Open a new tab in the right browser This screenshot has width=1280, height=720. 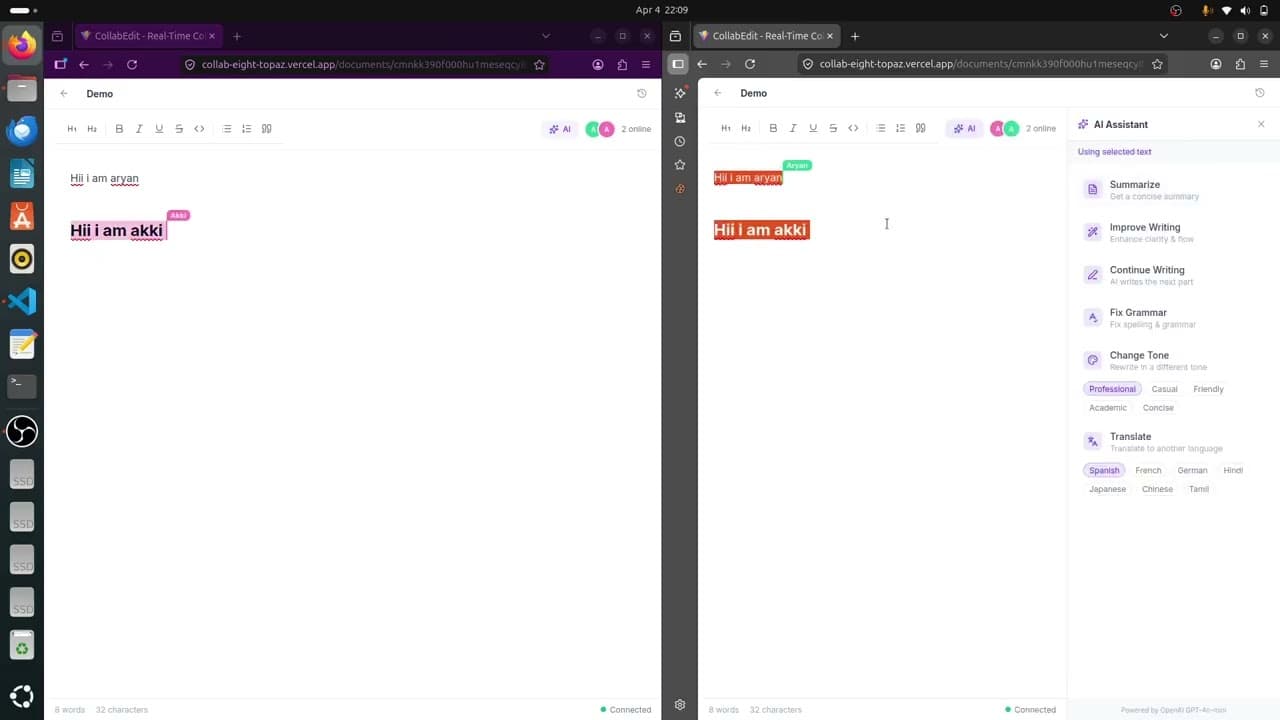coord(855,36)
